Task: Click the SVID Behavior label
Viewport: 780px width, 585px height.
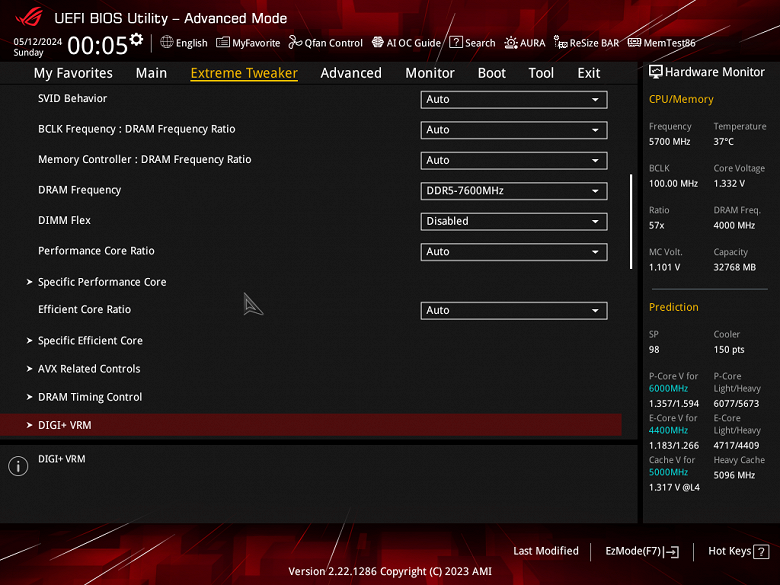Action: [73, 98]
